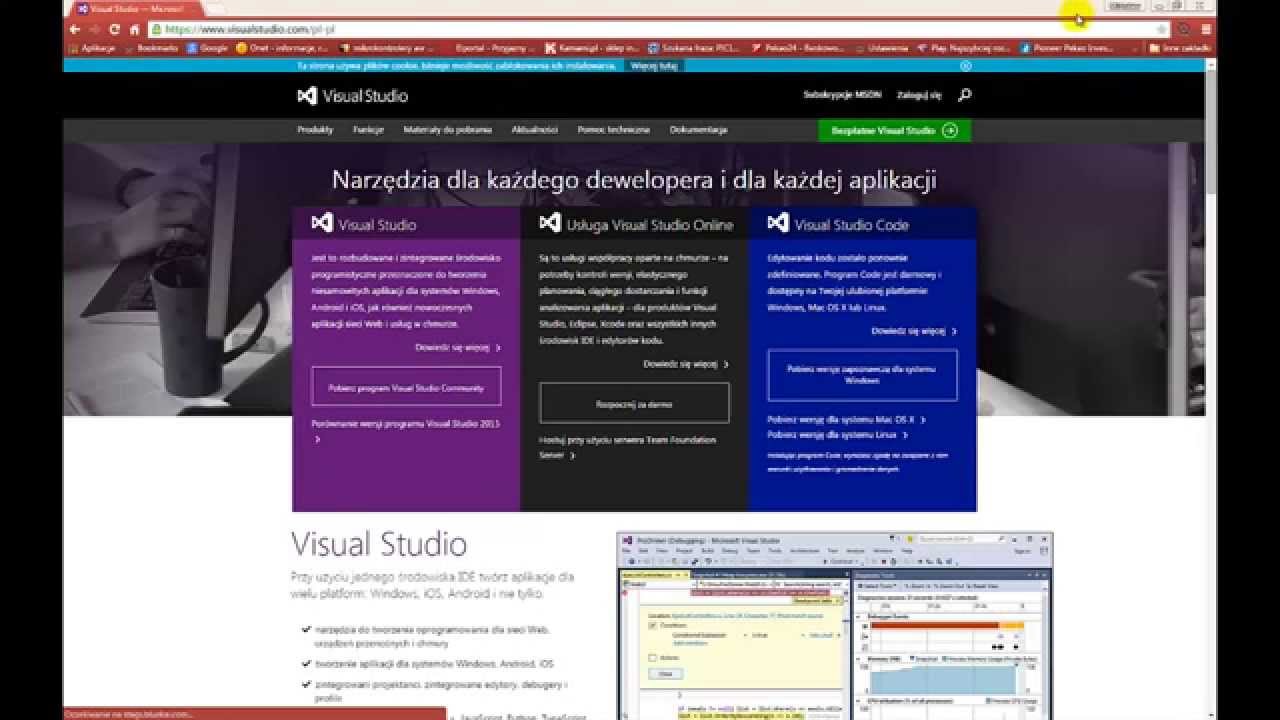Click the Visual Studio logo in the header

(352, 96)
